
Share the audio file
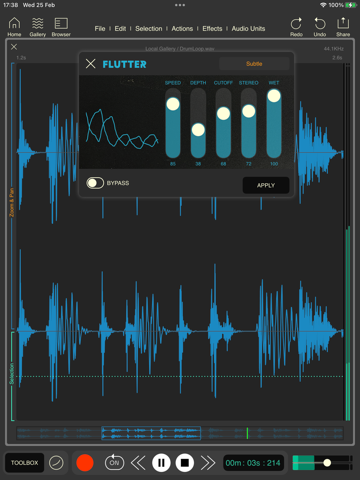[343, 27]
